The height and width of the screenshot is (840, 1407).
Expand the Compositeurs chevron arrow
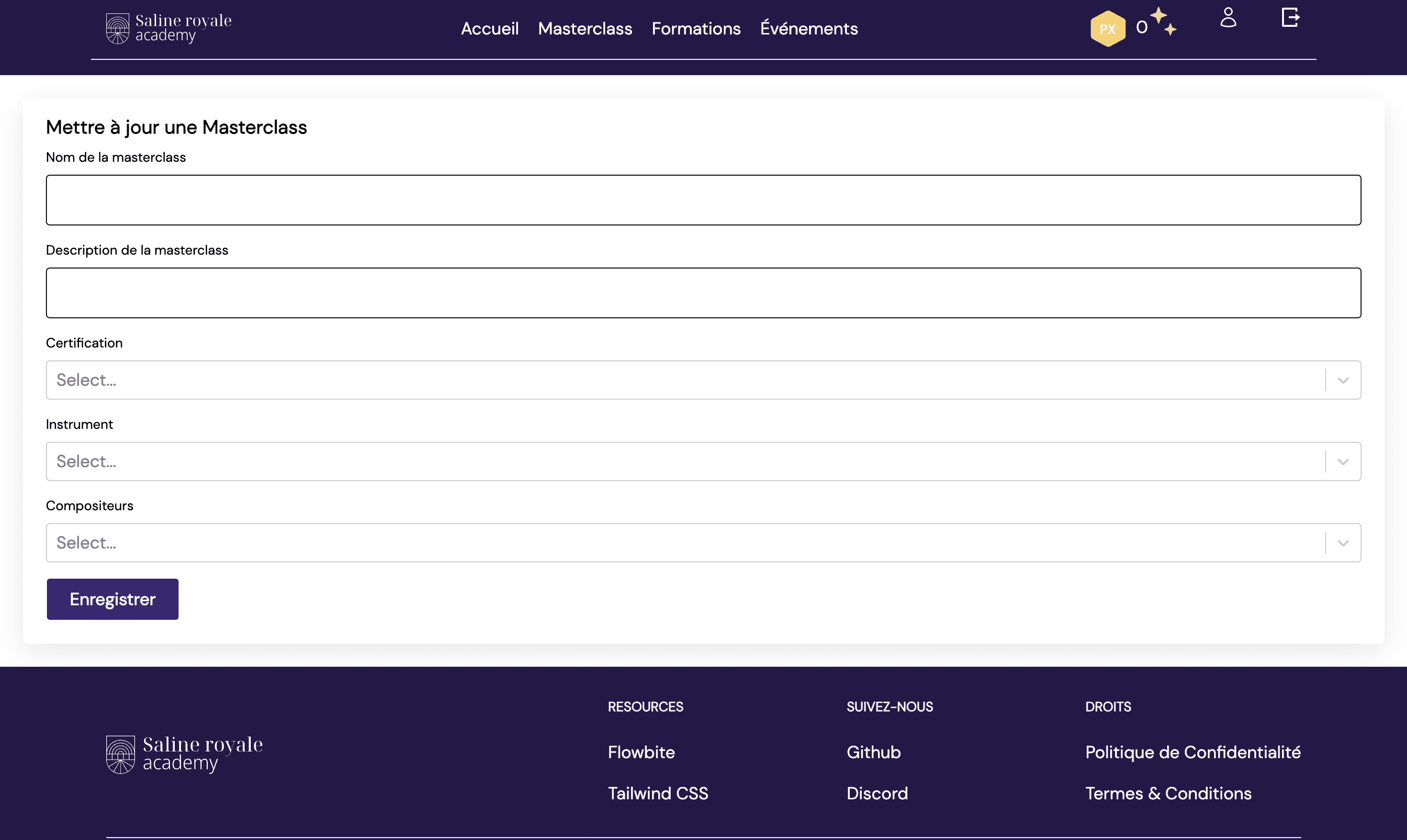point(1343,543)
